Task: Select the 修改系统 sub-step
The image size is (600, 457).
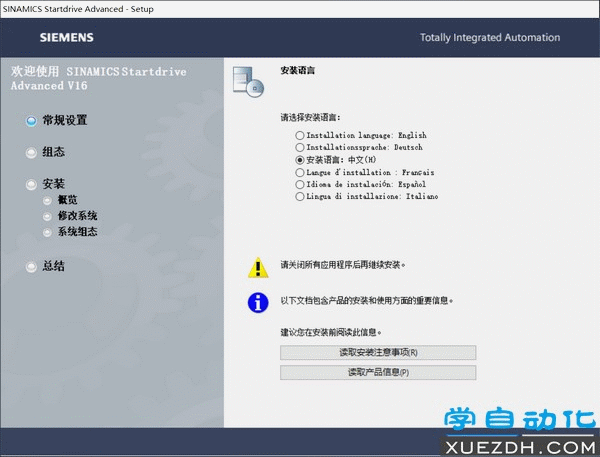Action: click(x=70, y=216)
